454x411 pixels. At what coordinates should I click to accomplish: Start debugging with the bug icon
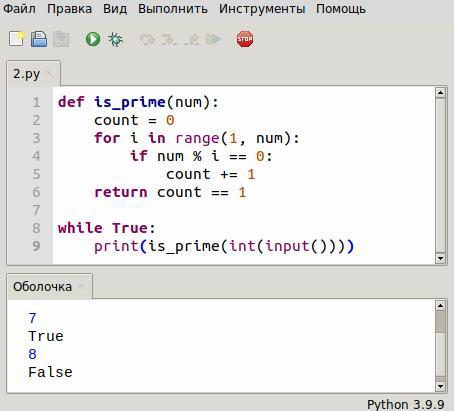pyautogui.click(x=115, y=39)
